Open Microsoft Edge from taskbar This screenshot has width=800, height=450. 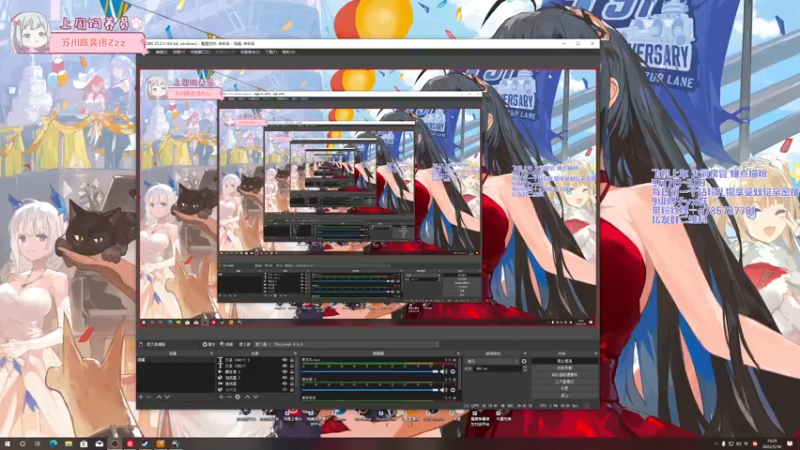coord(53,444)
